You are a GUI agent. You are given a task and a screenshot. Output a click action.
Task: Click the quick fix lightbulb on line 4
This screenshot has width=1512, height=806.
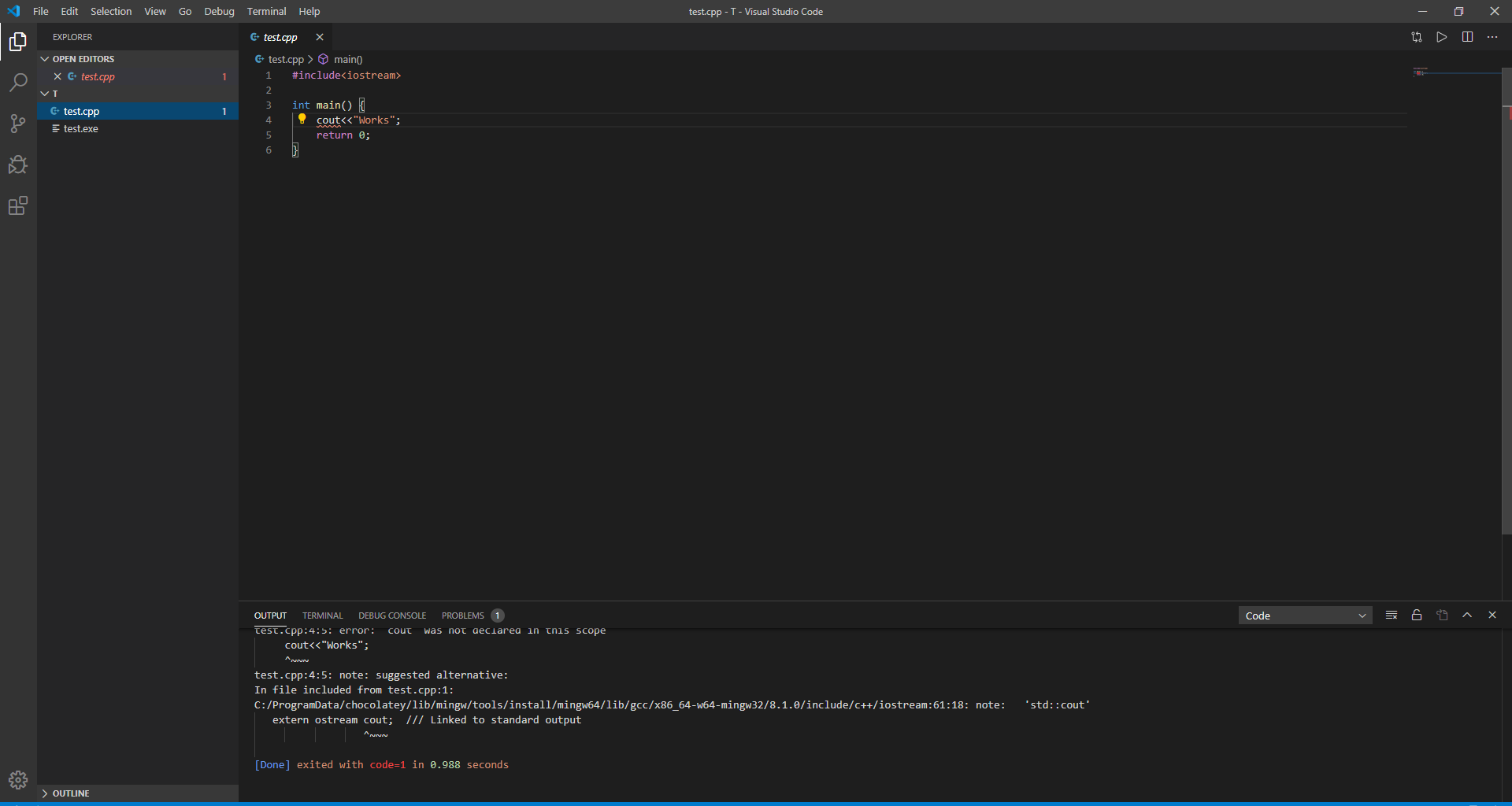pyautogui.click(x=302, y=120)
